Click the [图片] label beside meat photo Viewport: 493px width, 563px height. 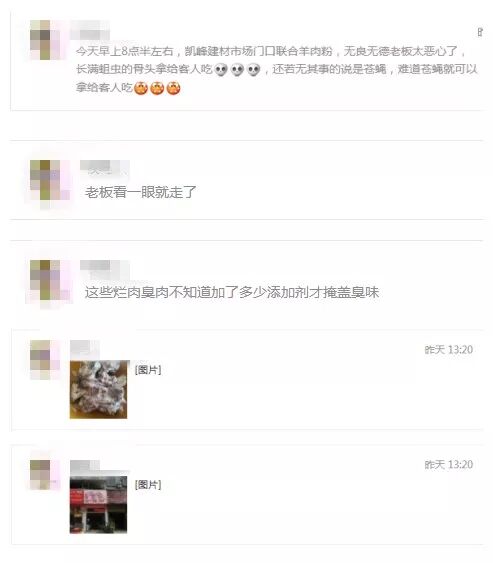pos(148,370)
